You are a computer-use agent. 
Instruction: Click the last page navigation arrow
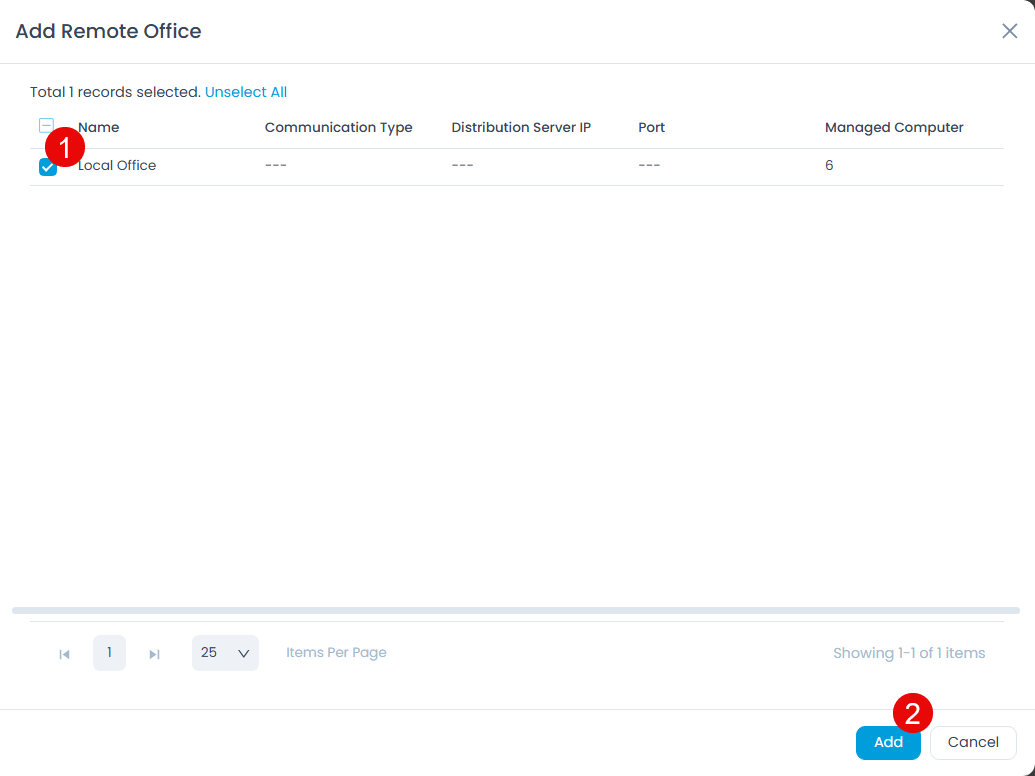(x=154, y=653)
